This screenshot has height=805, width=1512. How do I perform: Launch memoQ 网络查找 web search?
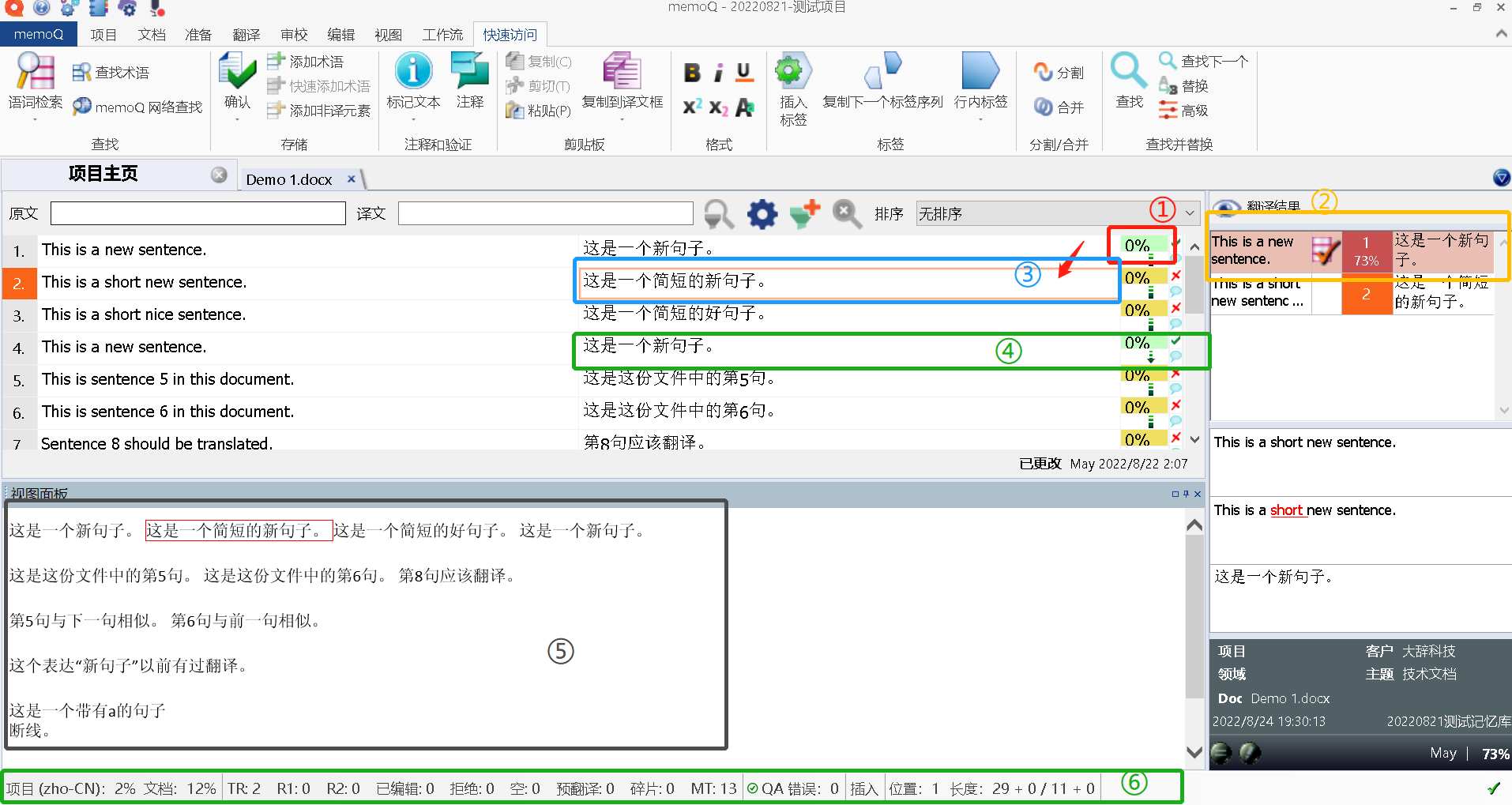[x=81, y=107]
